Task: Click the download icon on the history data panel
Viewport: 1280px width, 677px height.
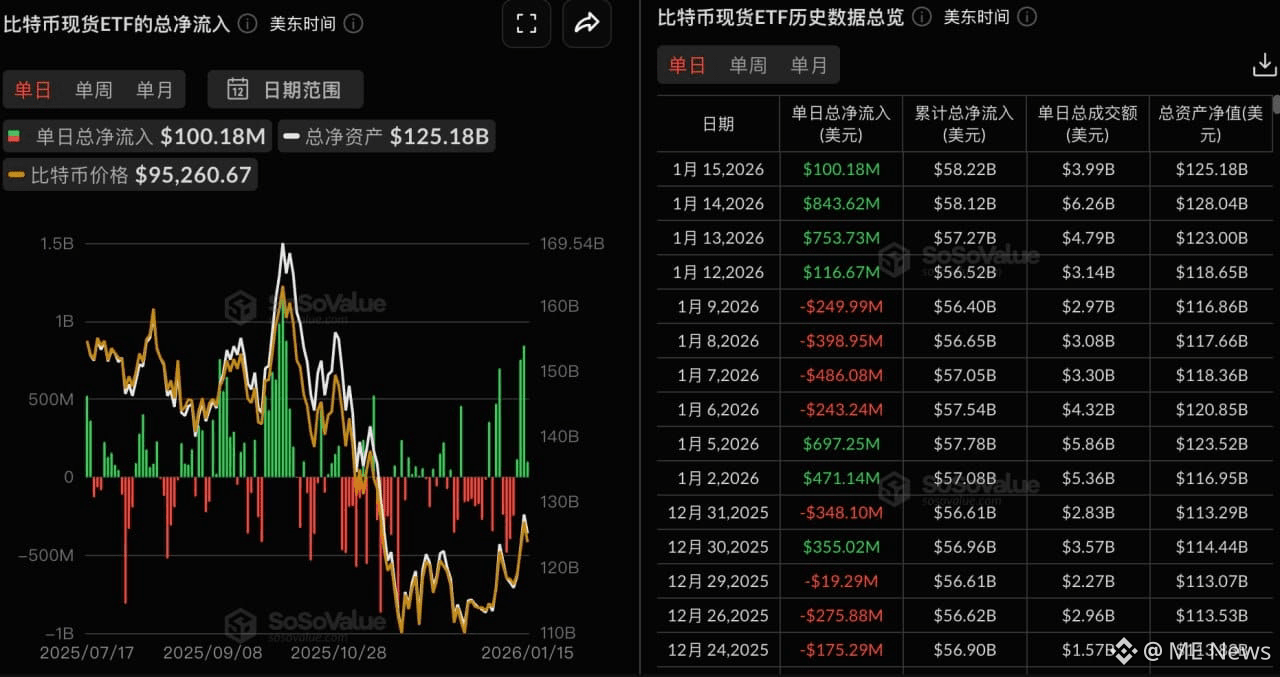Action: pyautogui.click(x=1264, y=64)
